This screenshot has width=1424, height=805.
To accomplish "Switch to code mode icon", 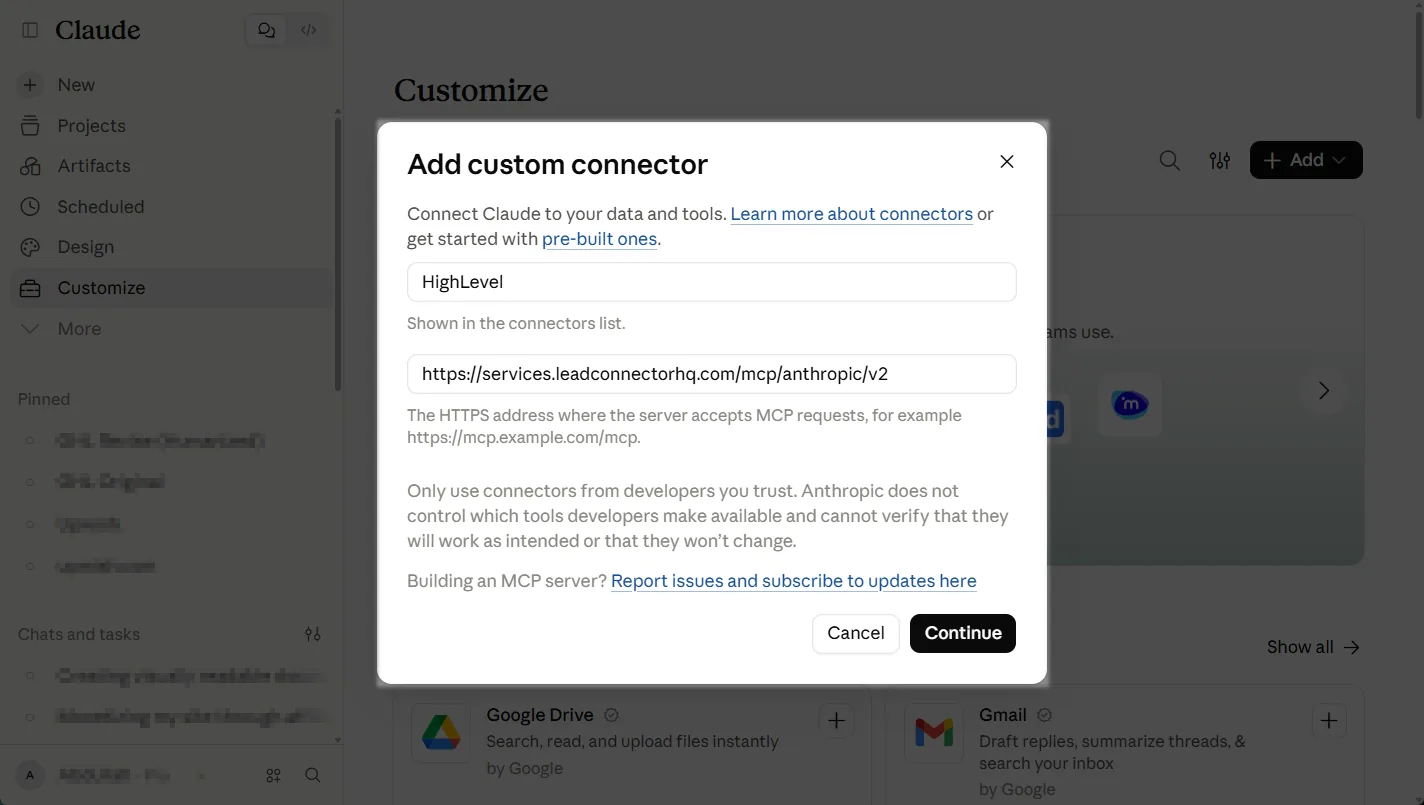I will click(309, 30).
